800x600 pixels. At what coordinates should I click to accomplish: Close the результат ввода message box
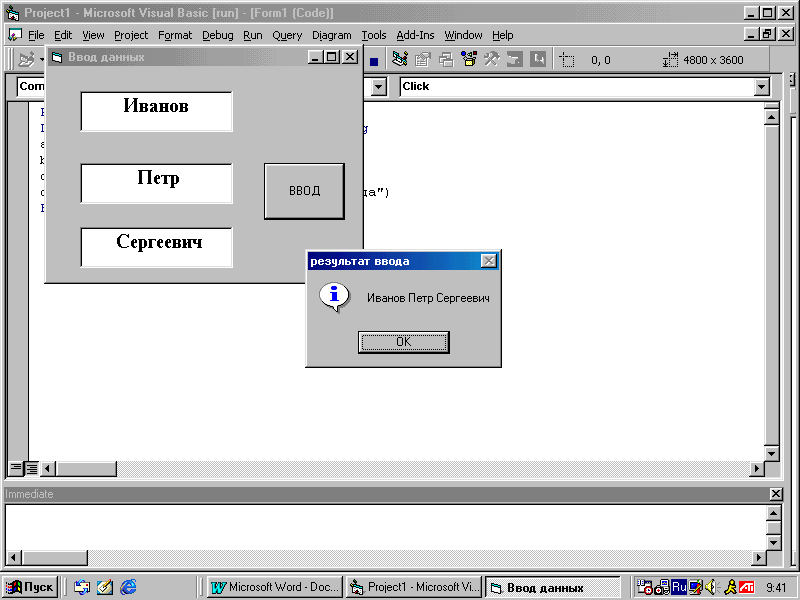[489, 261]
